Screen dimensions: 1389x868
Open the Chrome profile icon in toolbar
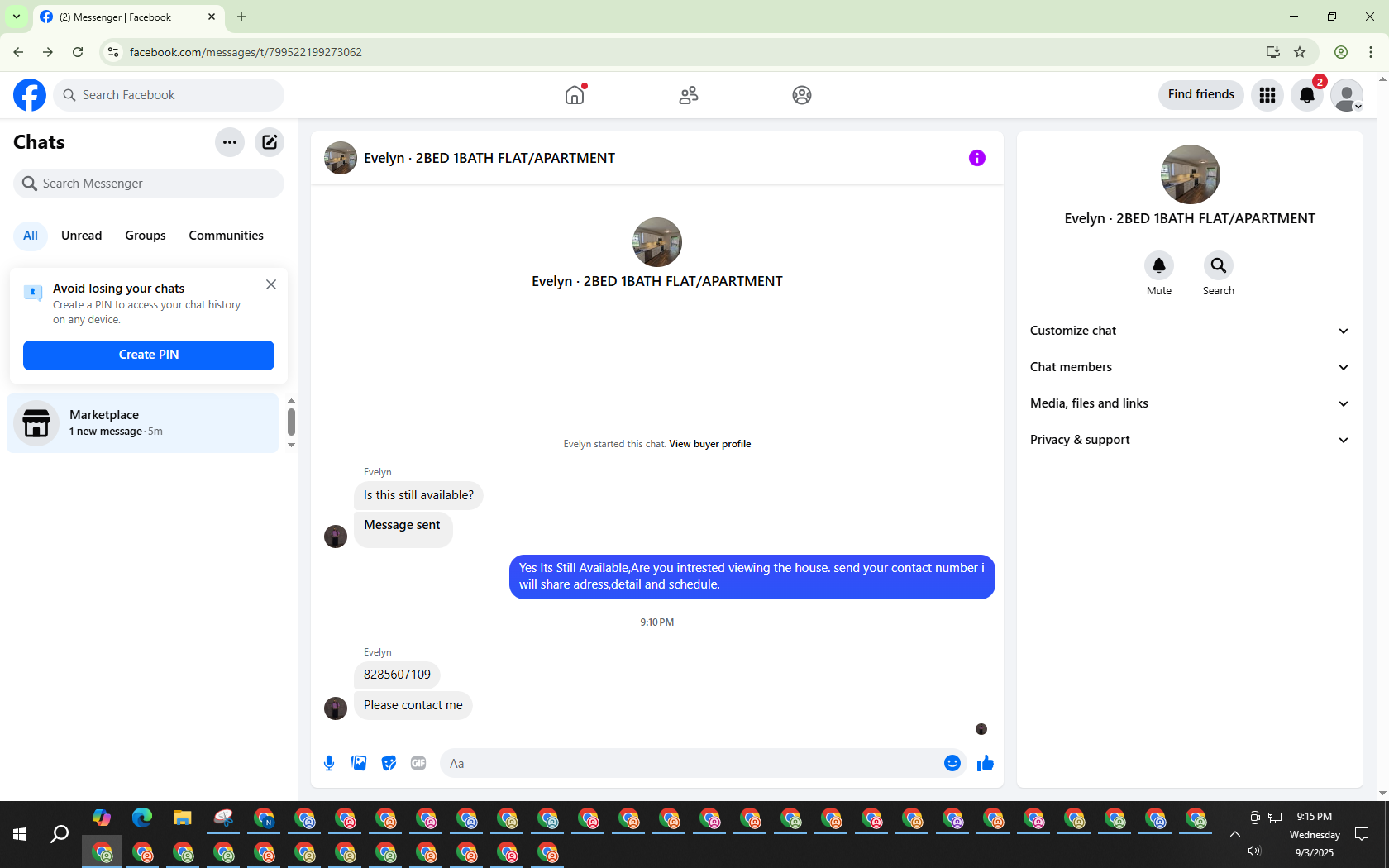1341,52
